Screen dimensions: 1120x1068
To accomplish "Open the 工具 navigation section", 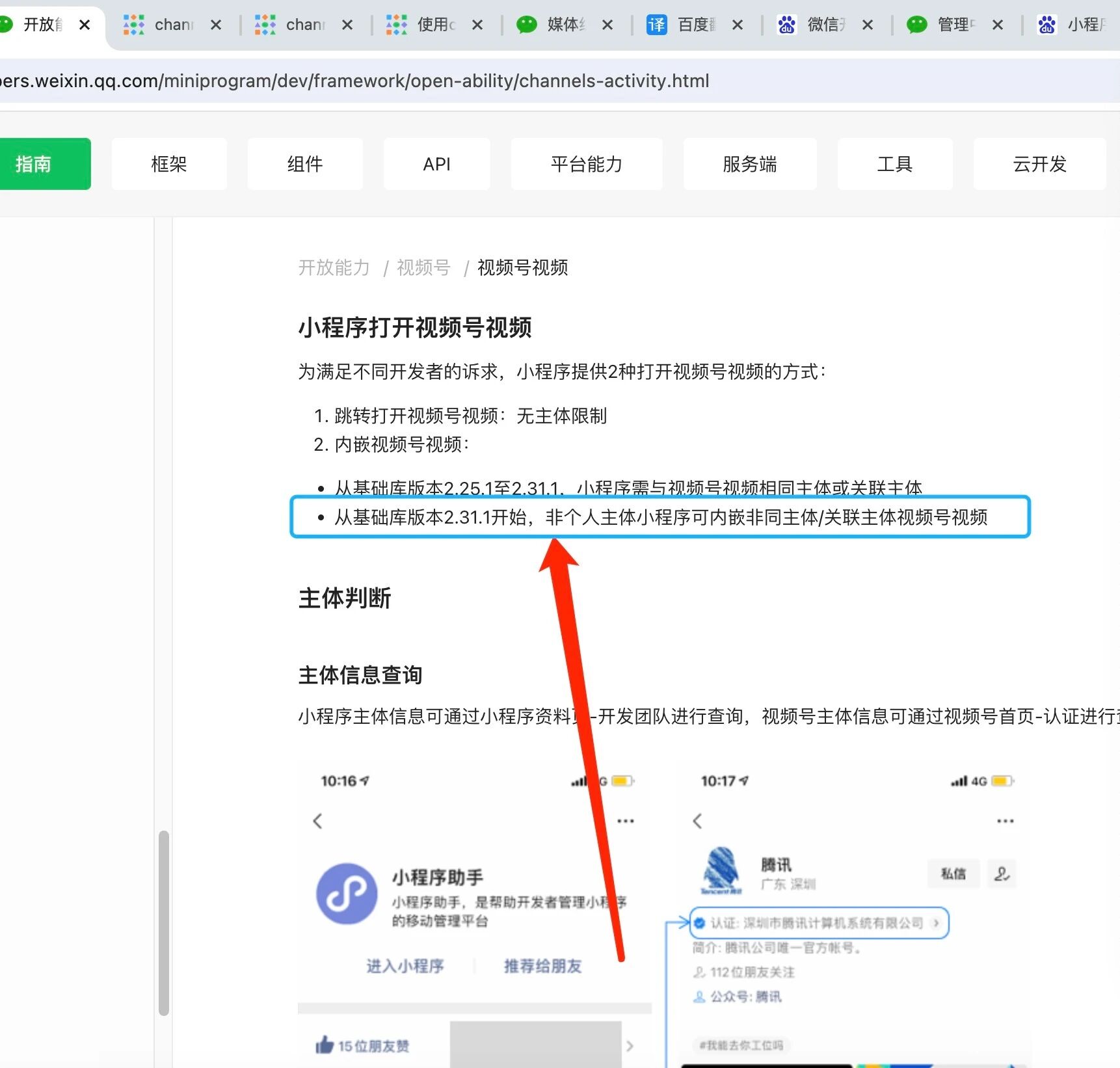I will pyautogui.click(x=895, y=164).
